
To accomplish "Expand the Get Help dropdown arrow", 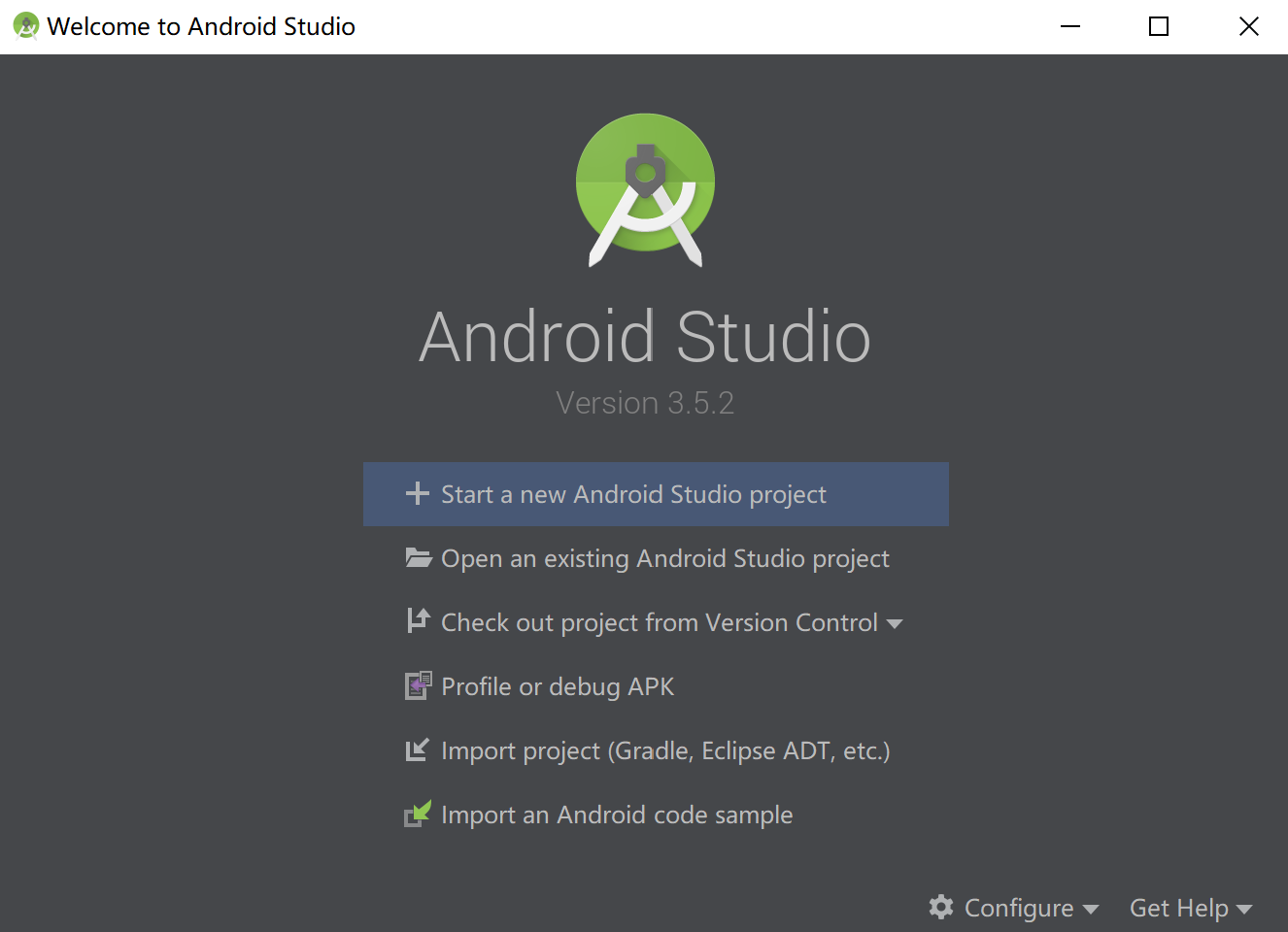I will [x=1243, y=910].
